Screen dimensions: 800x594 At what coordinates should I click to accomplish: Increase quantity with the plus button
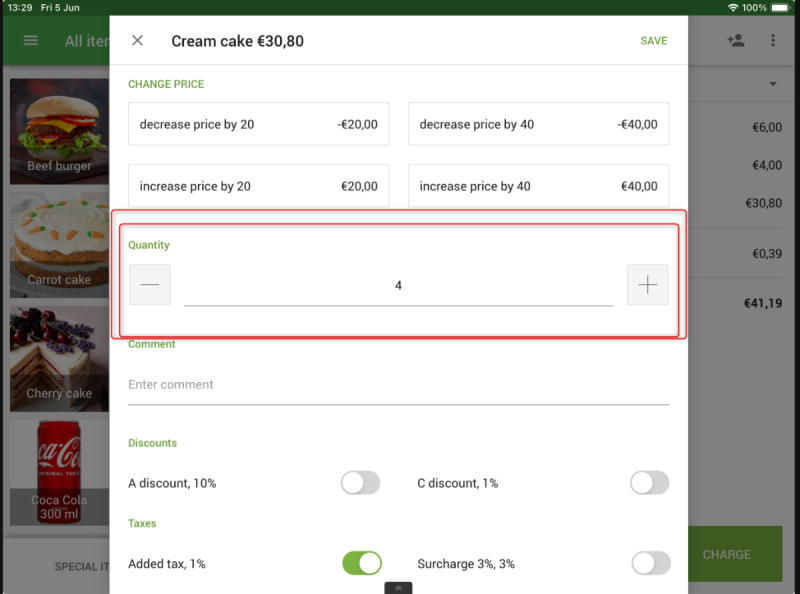tap(647, 285)
